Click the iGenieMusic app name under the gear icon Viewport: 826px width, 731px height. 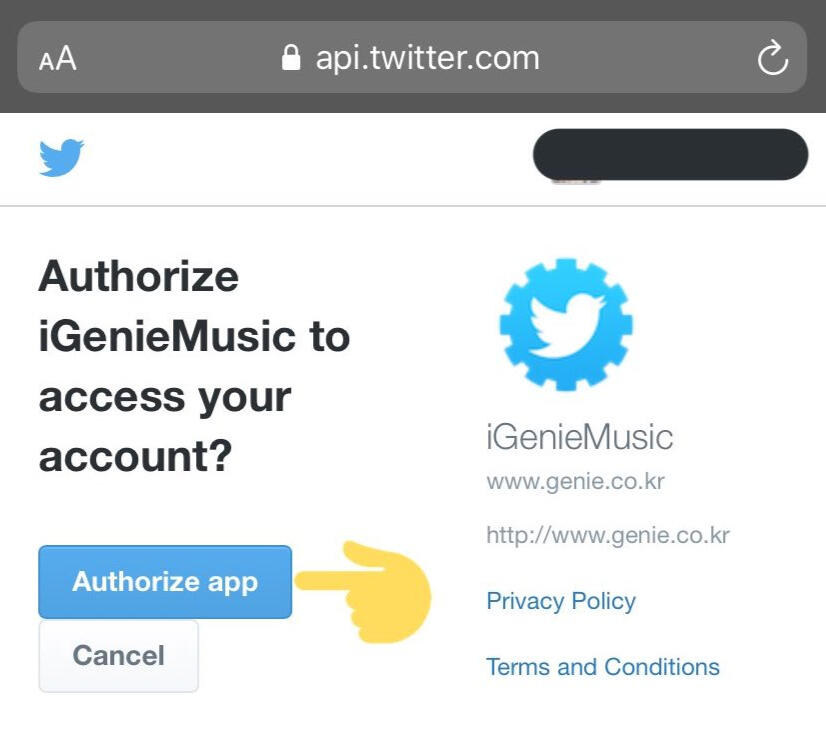point(579,437)
